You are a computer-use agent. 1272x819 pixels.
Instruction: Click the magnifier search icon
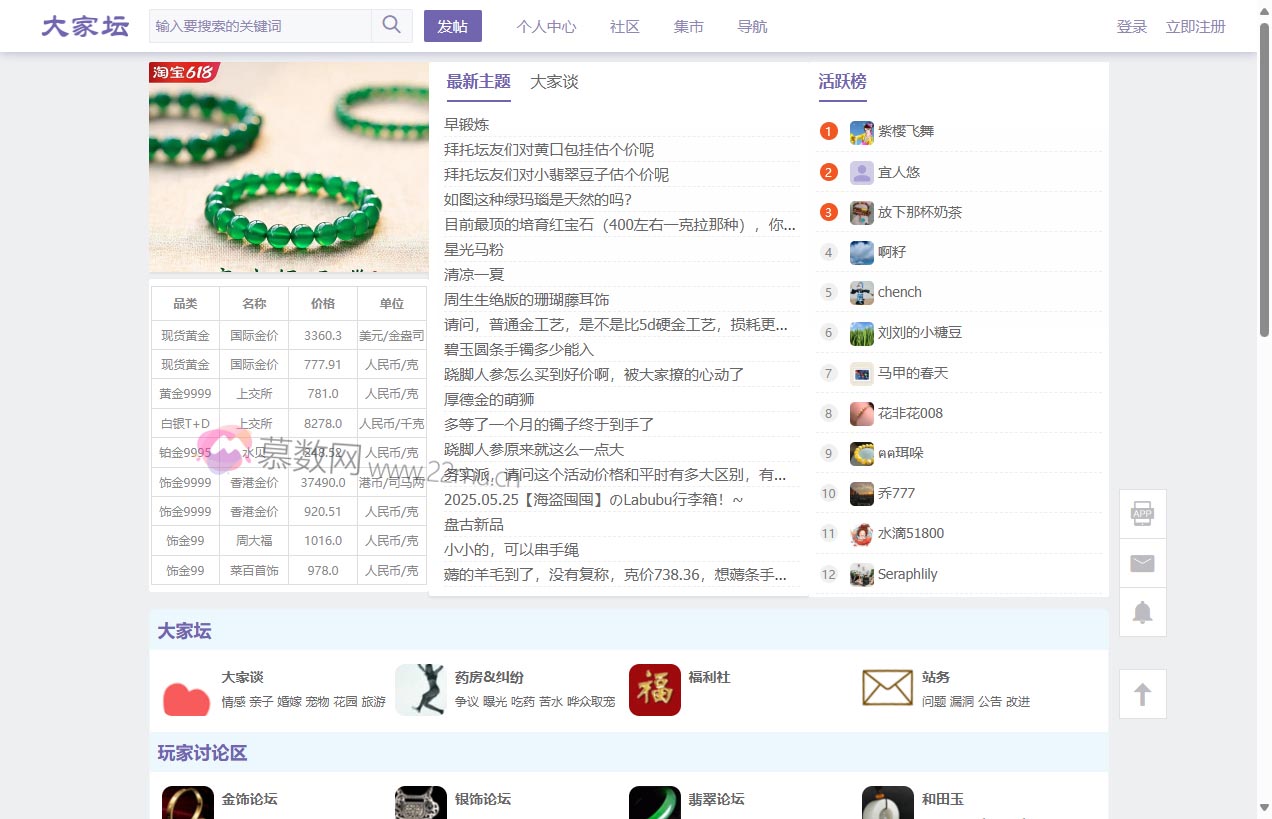click(391, 26)
